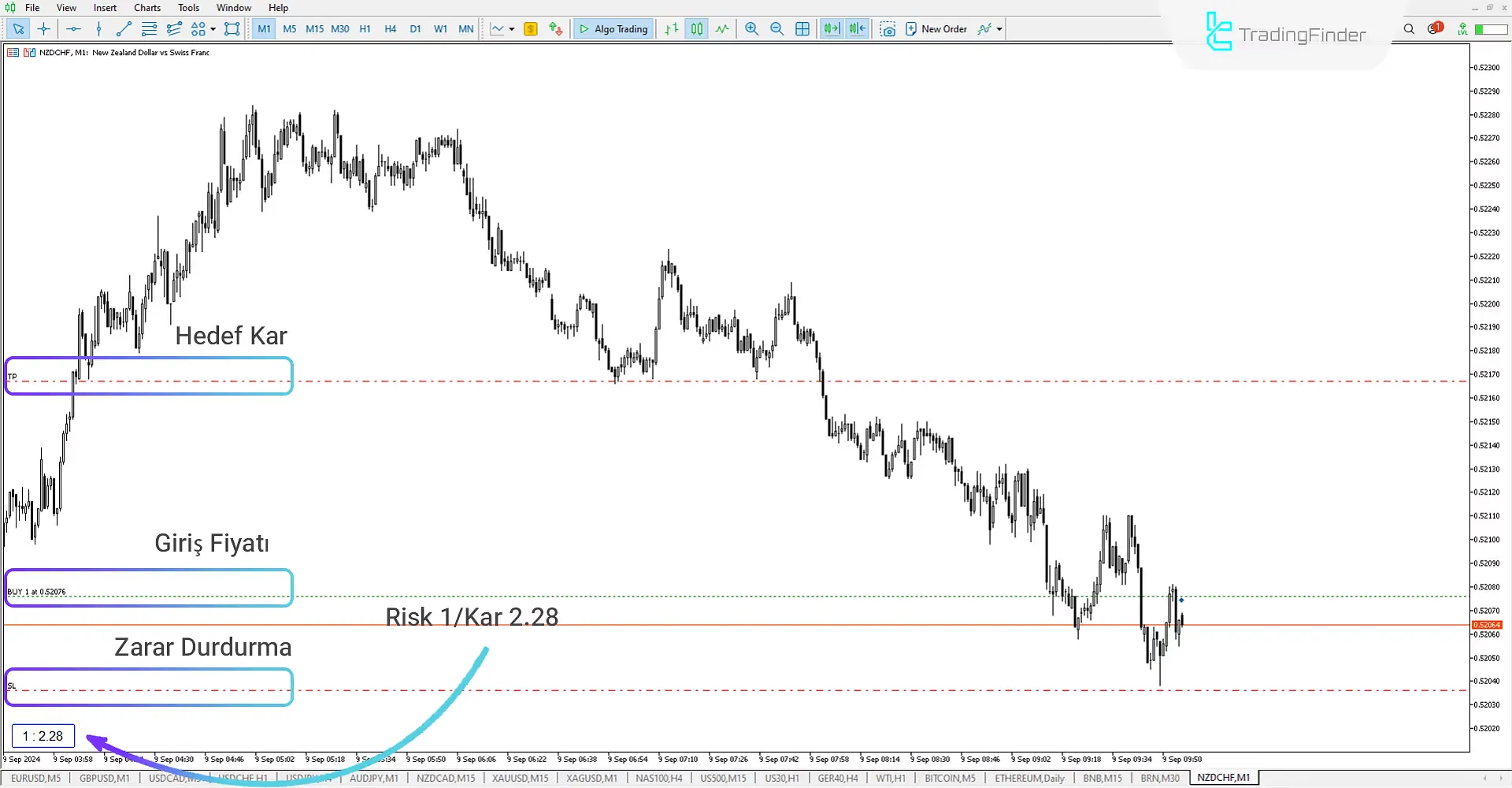Select the Horizontal Line drawing tool

pos(73,28)
